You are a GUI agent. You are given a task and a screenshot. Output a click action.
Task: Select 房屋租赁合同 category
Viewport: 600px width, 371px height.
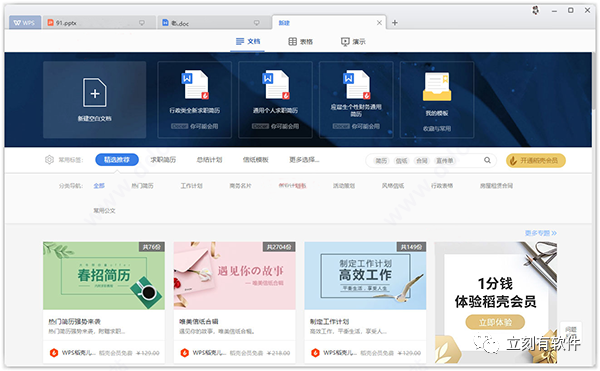click(496, 186)
